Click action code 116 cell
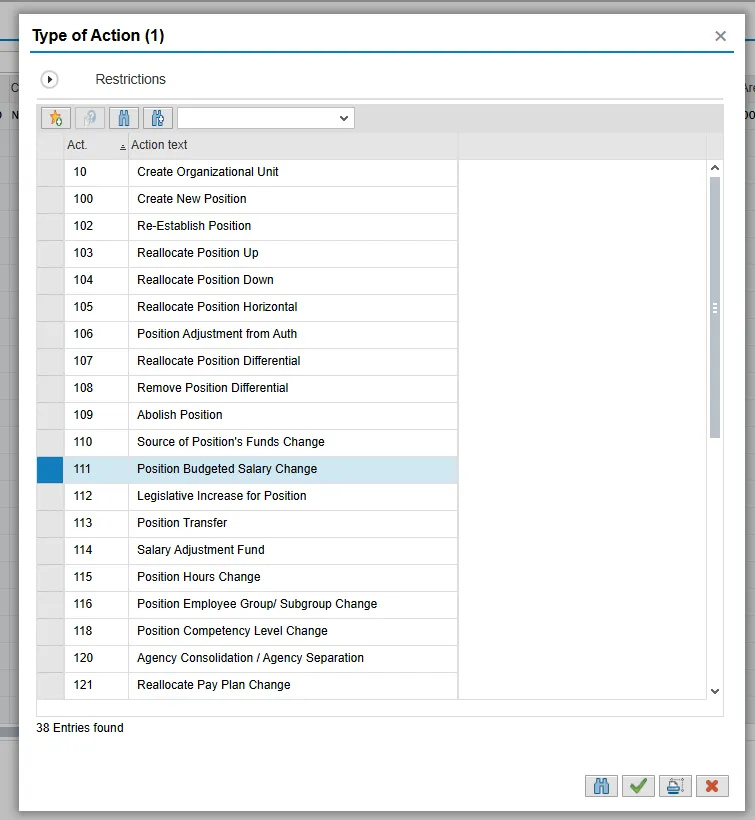This screenshot has width=755, height=820. point(96,605)
